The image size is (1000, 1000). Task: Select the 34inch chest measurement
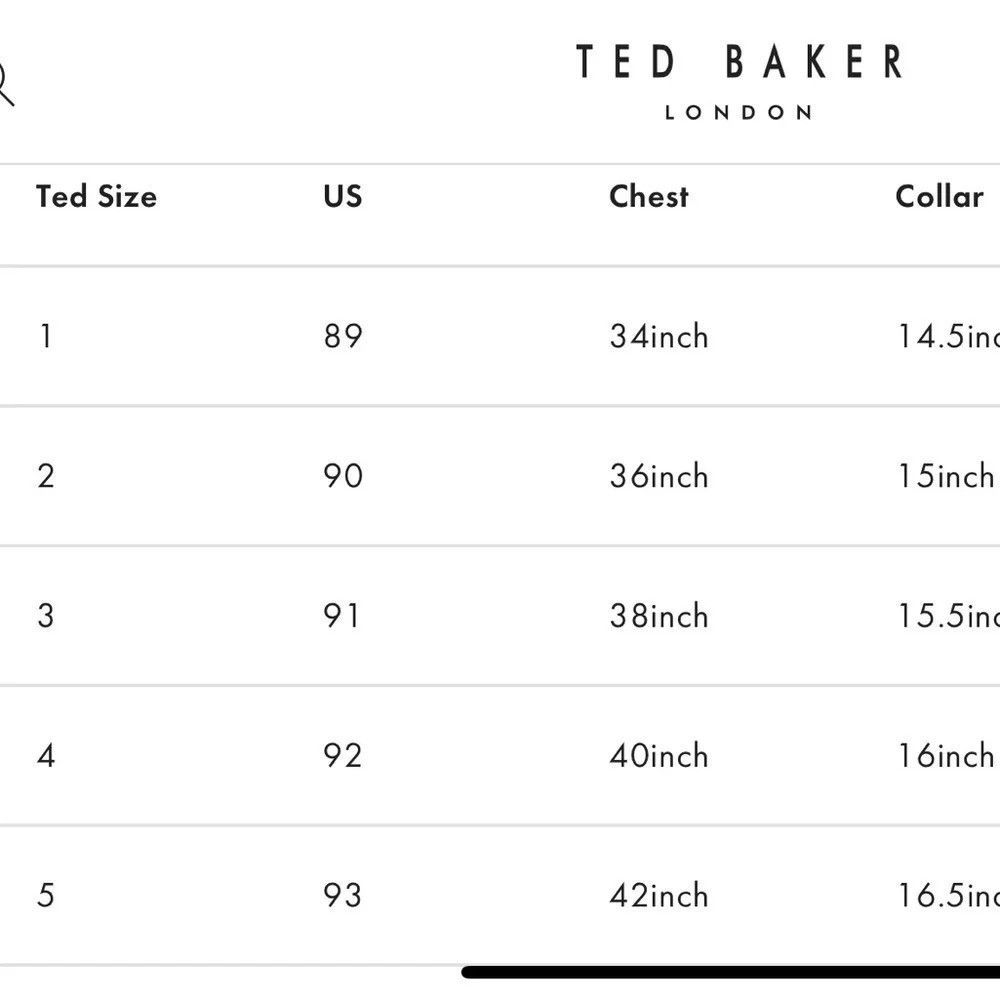[660, 337]
